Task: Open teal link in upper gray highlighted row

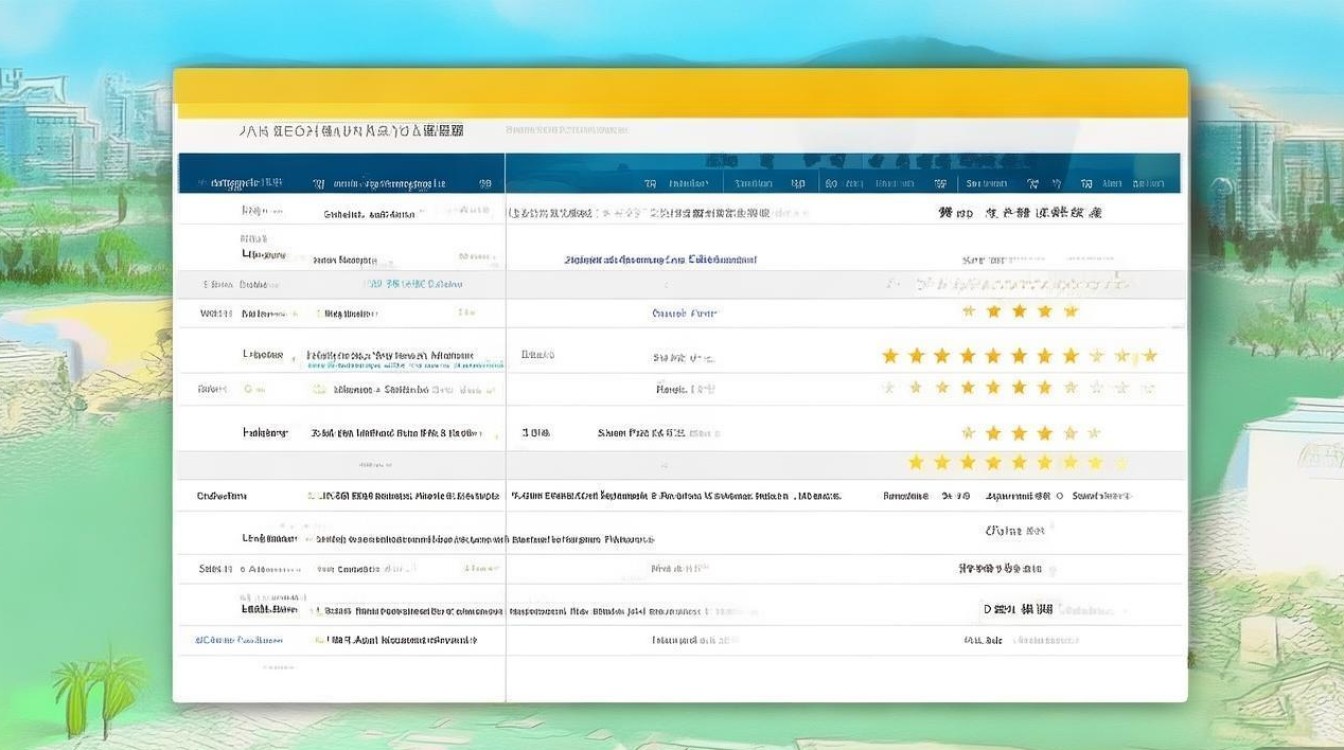Action: coord(411,285)
